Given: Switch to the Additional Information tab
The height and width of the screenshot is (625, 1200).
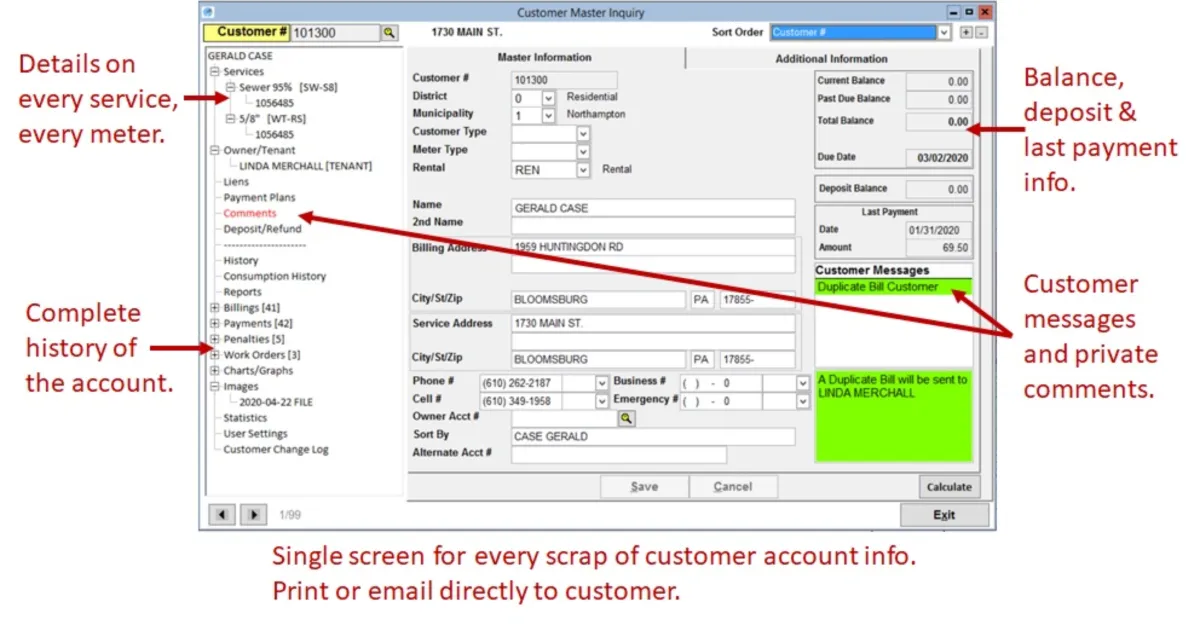Looking at the screenshot, I should 831,58.
